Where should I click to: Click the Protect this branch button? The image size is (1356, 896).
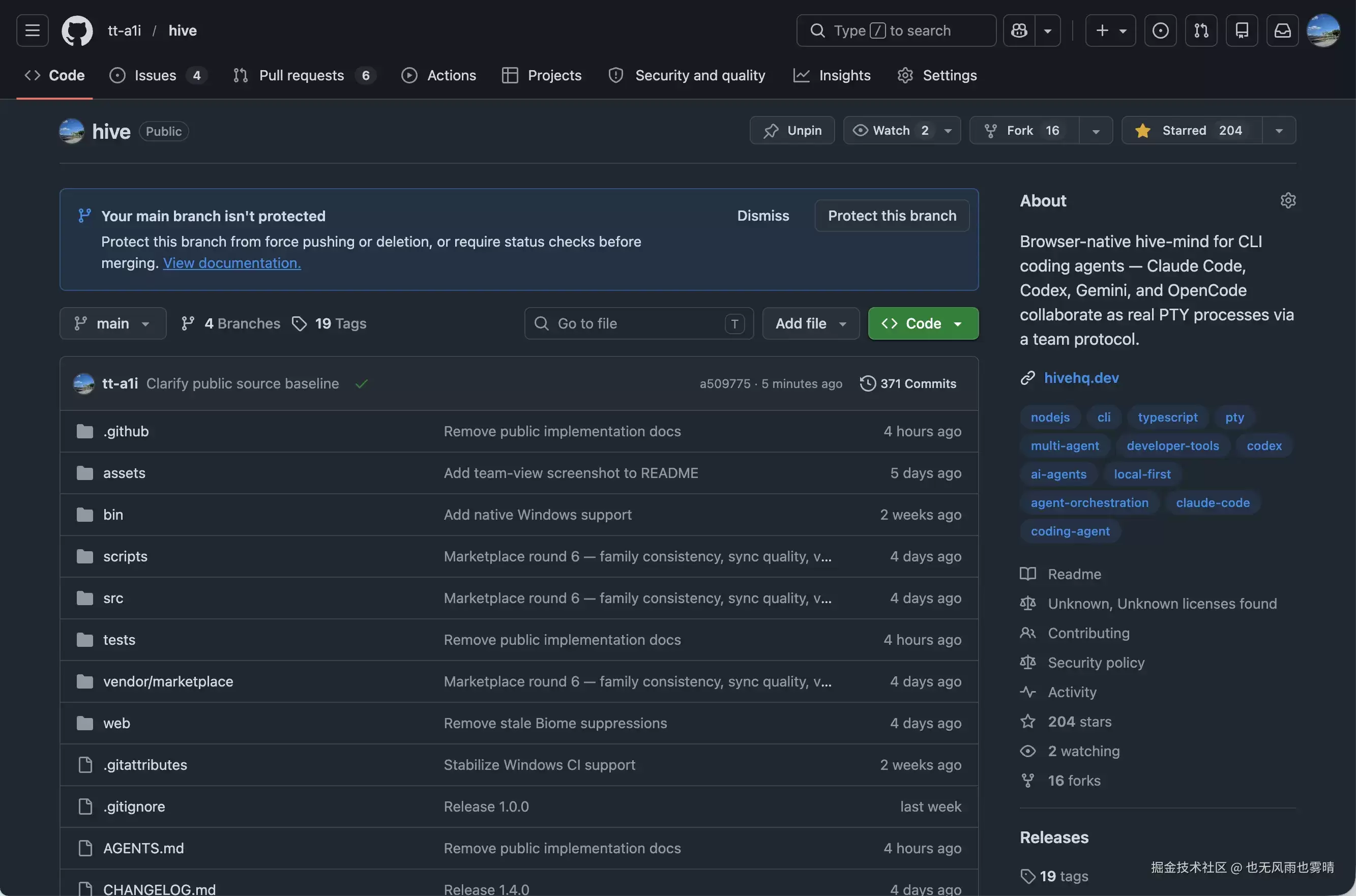892,216
